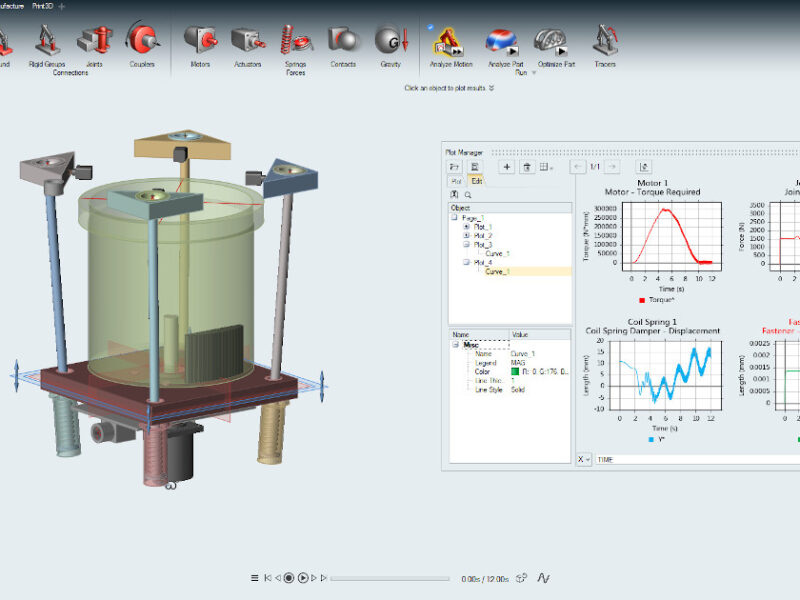Select the Motors tool icon
This screenshot has height=600, width=800.
tap(201, 40)
